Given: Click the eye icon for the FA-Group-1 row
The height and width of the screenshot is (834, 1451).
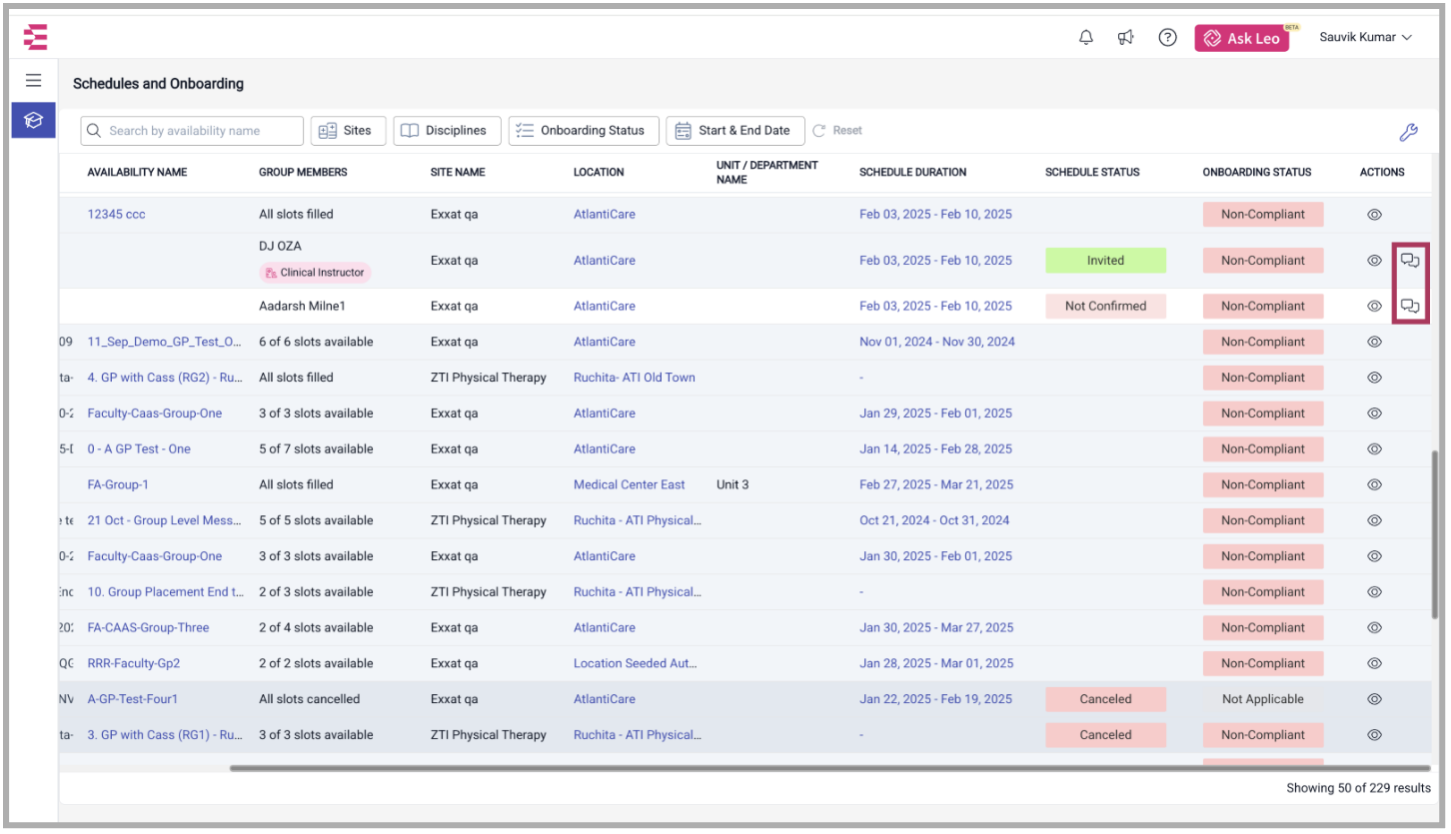Looking at the screenshot, I should (1374, 485).
